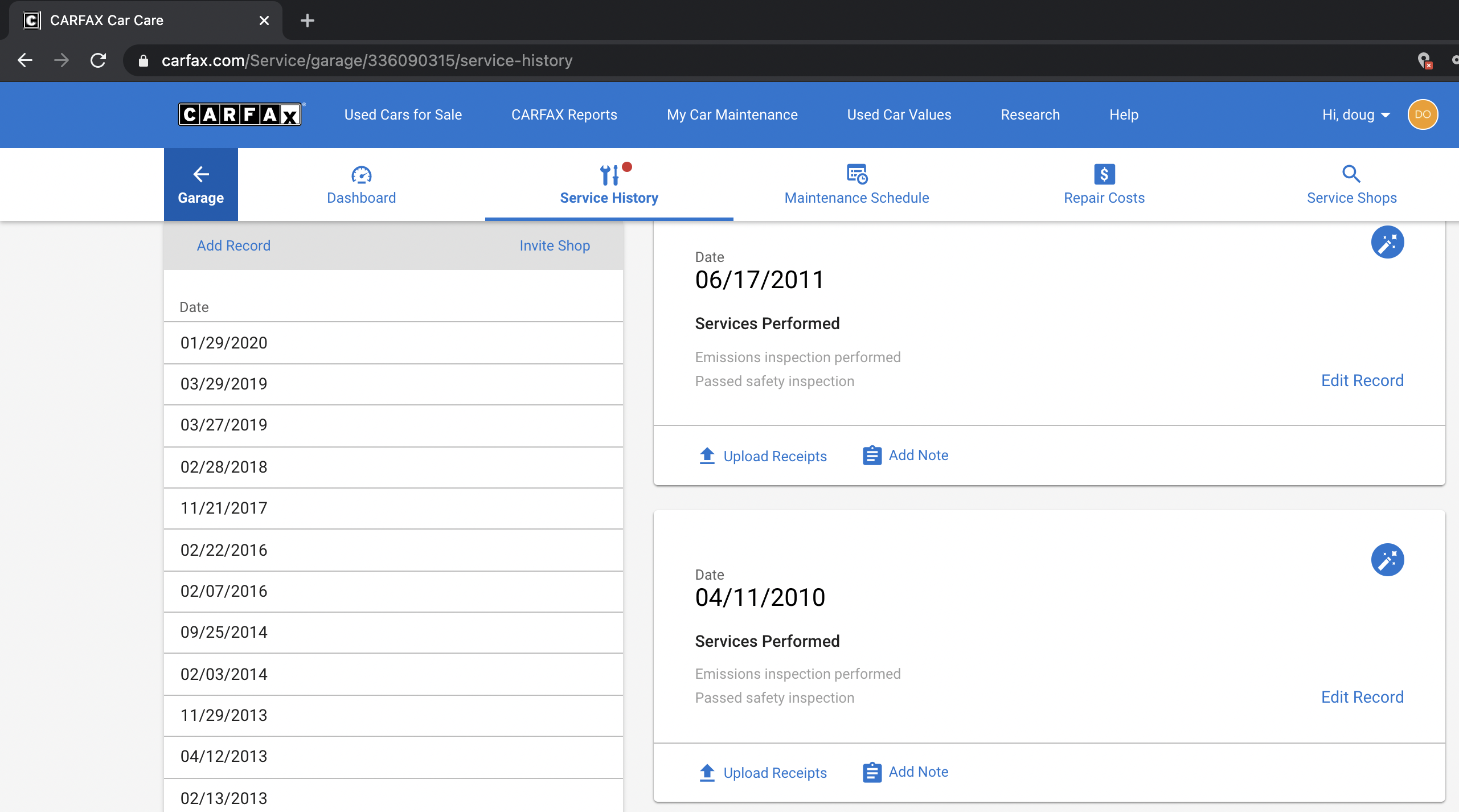Viewport: 1459px width, 812px height.
Task: Click the Maintenance Schedule calendar icon
Action: click(857, 174)
